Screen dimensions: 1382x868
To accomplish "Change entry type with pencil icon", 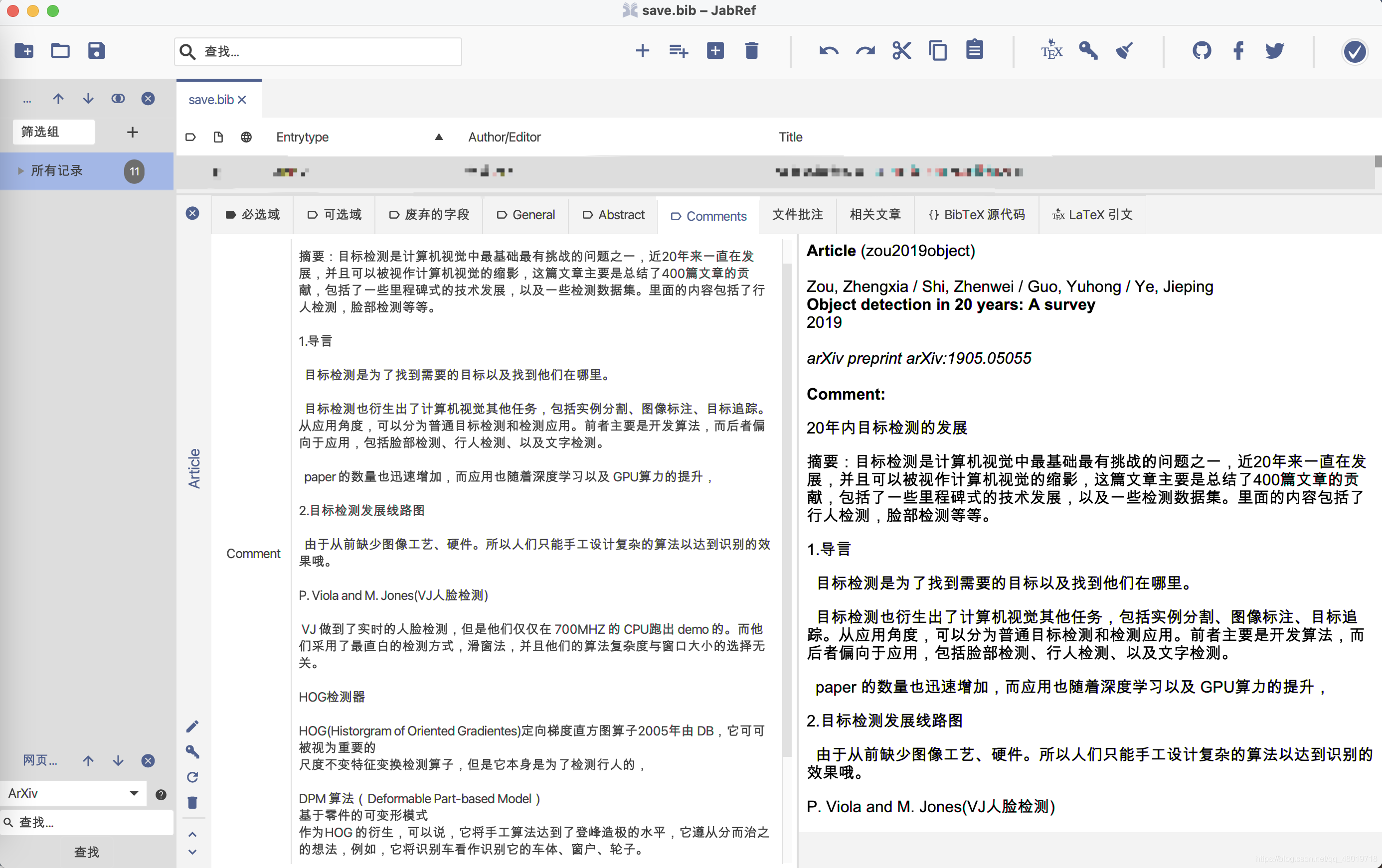I will (x=192, y=726).
